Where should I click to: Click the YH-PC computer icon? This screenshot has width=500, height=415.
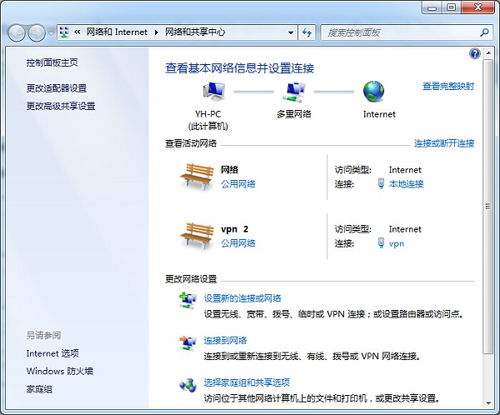pos(213,91)
